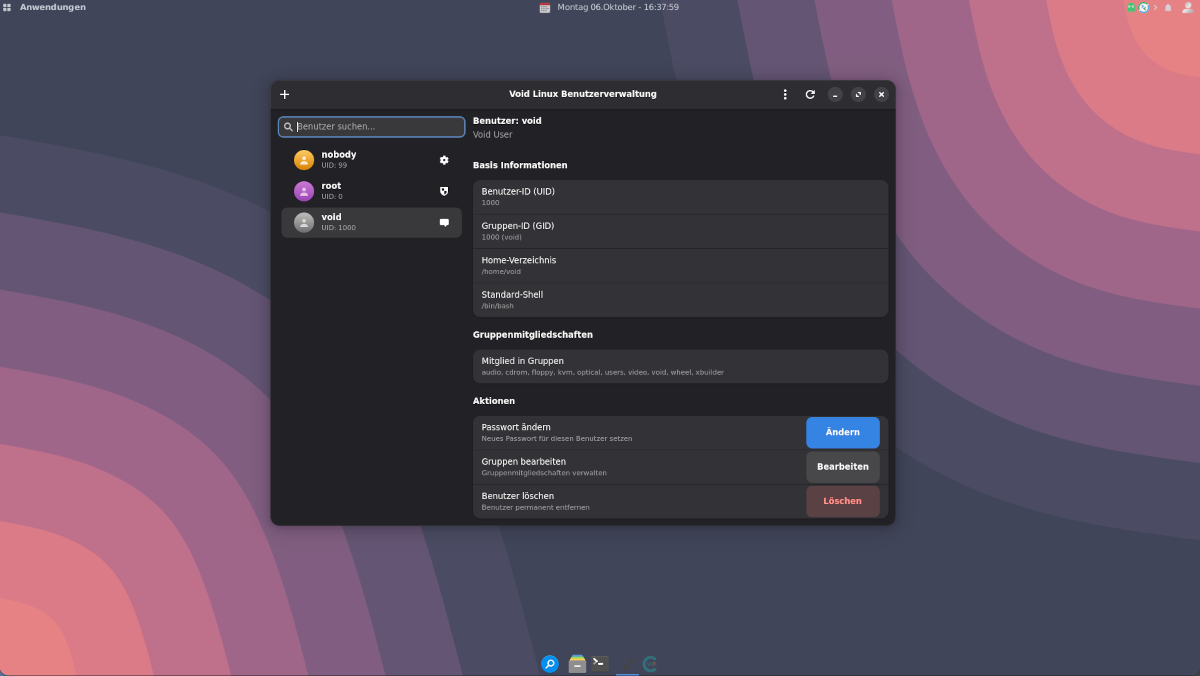This screenshot has width=1200, height=676.
Task: Open the Anwendungen menu in the top panel
Action: tap(52, 7)
